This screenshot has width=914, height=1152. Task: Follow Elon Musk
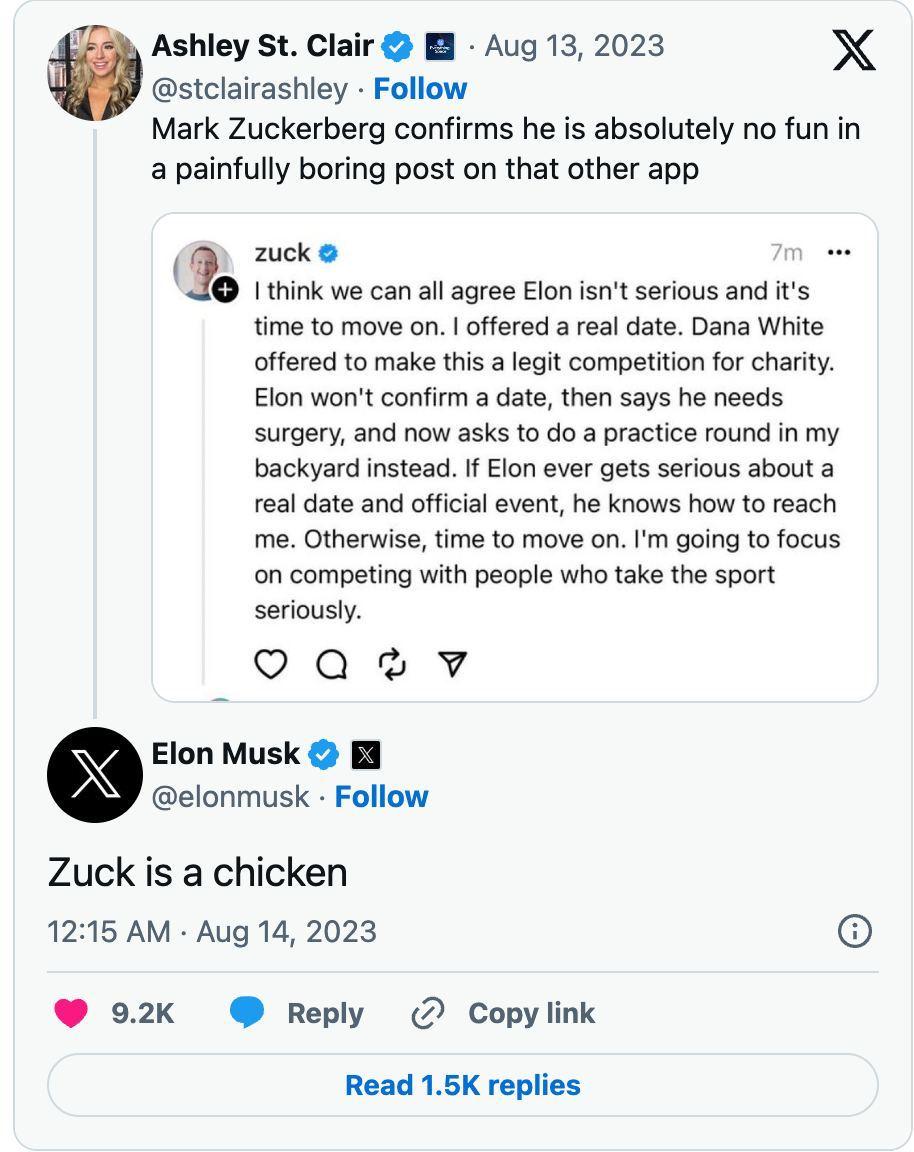(381, 797)
